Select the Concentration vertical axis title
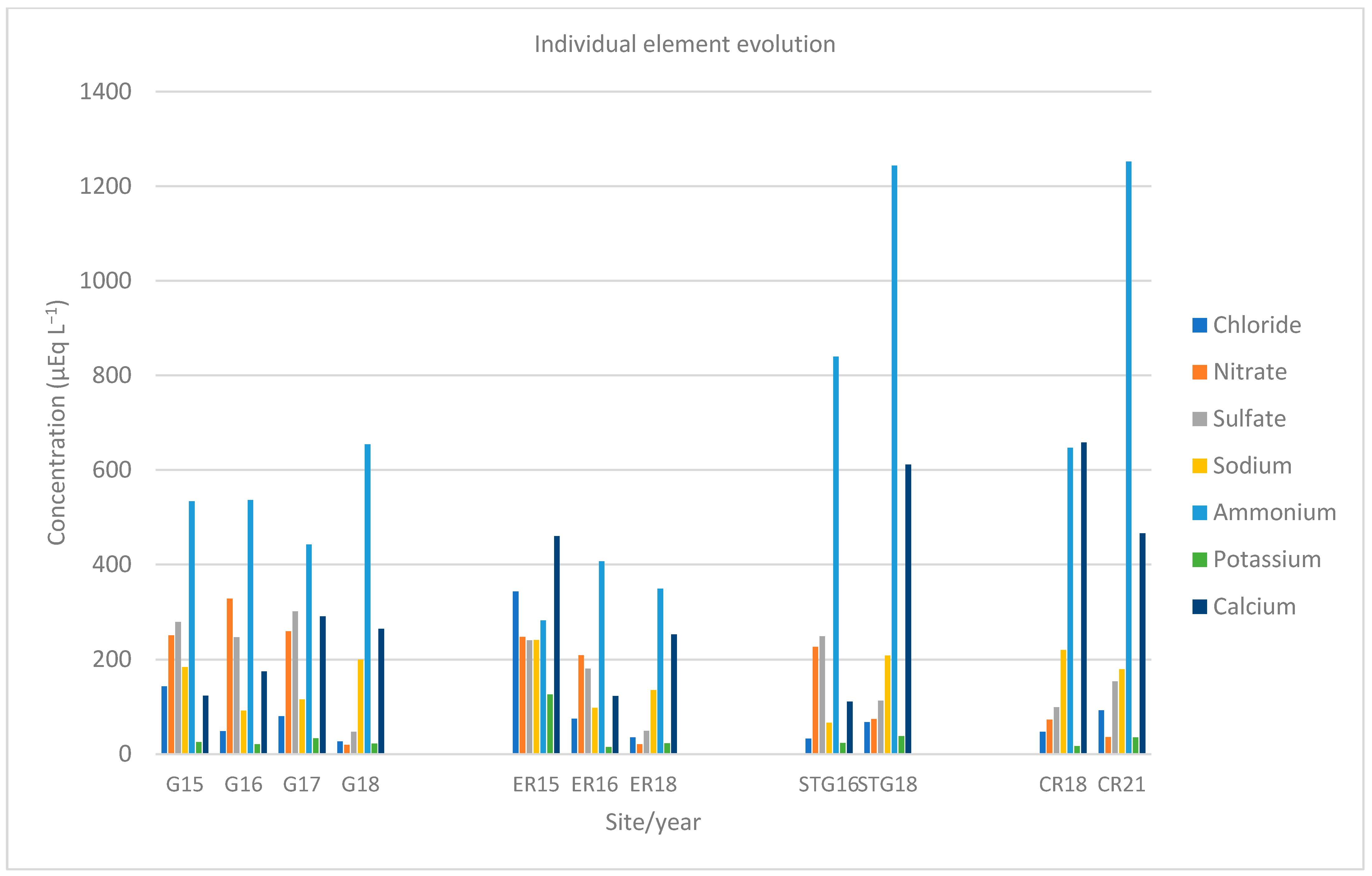1372x876 pixels. 57,422
